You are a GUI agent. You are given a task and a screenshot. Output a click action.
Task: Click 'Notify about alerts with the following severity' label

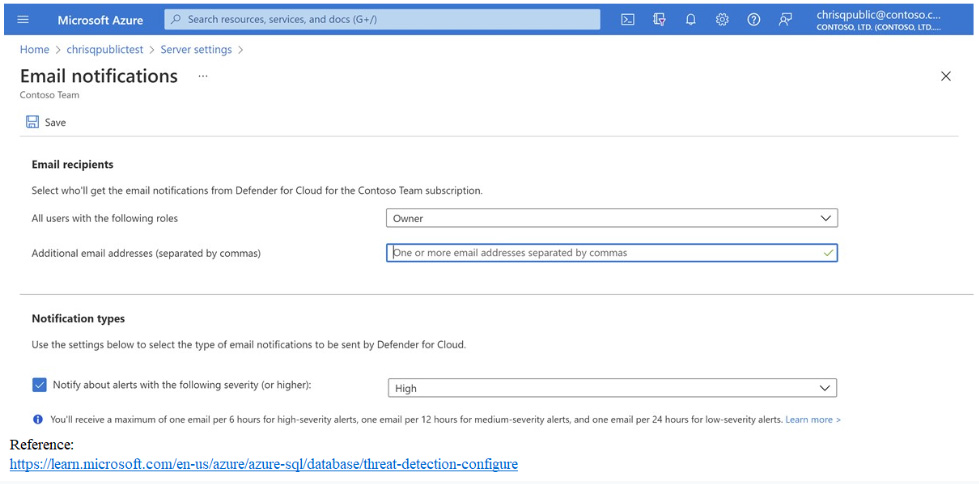[x=182, y=385]
